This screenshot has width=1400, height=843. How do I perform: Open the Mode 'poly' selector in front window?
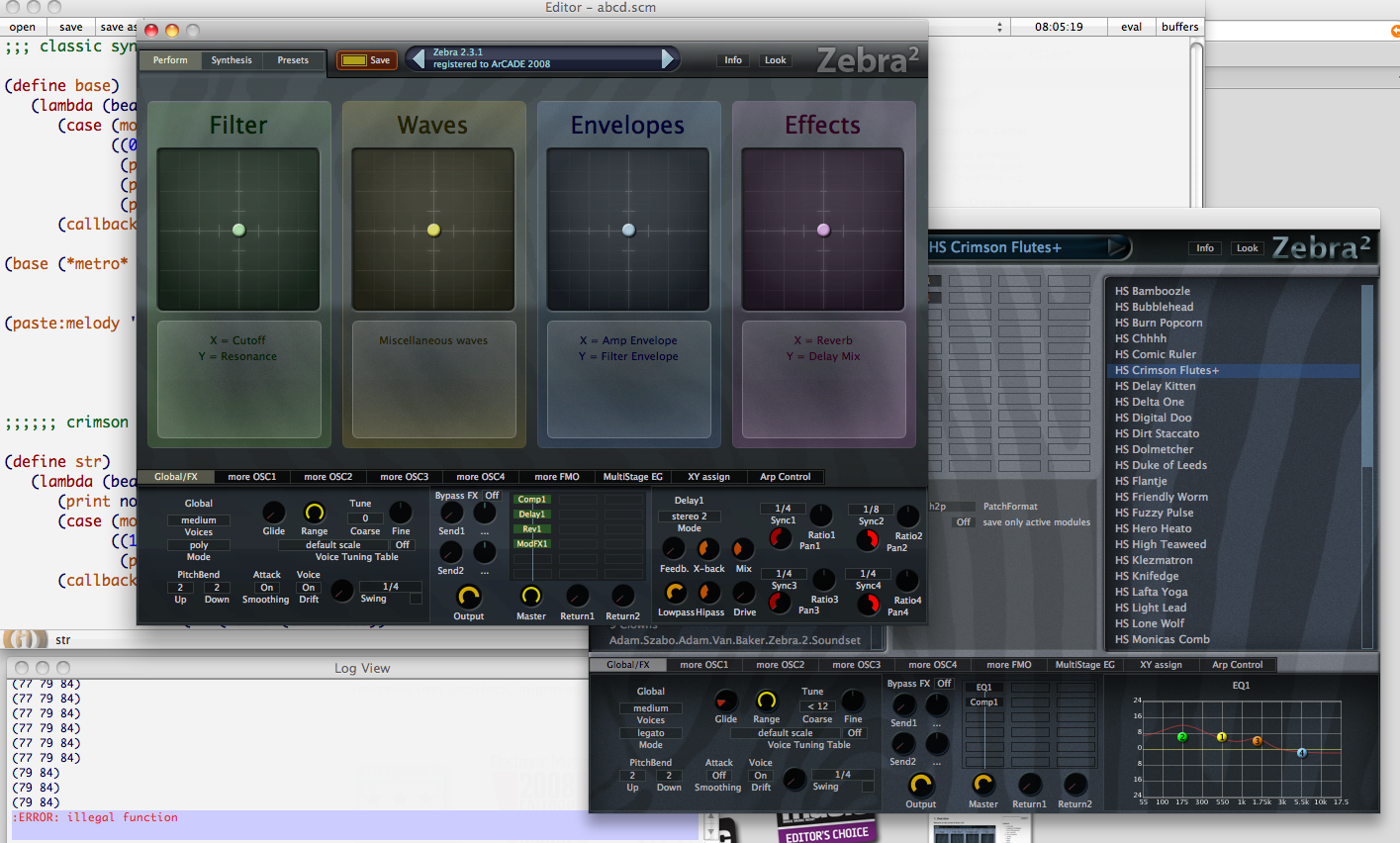[x=199, y=545]
